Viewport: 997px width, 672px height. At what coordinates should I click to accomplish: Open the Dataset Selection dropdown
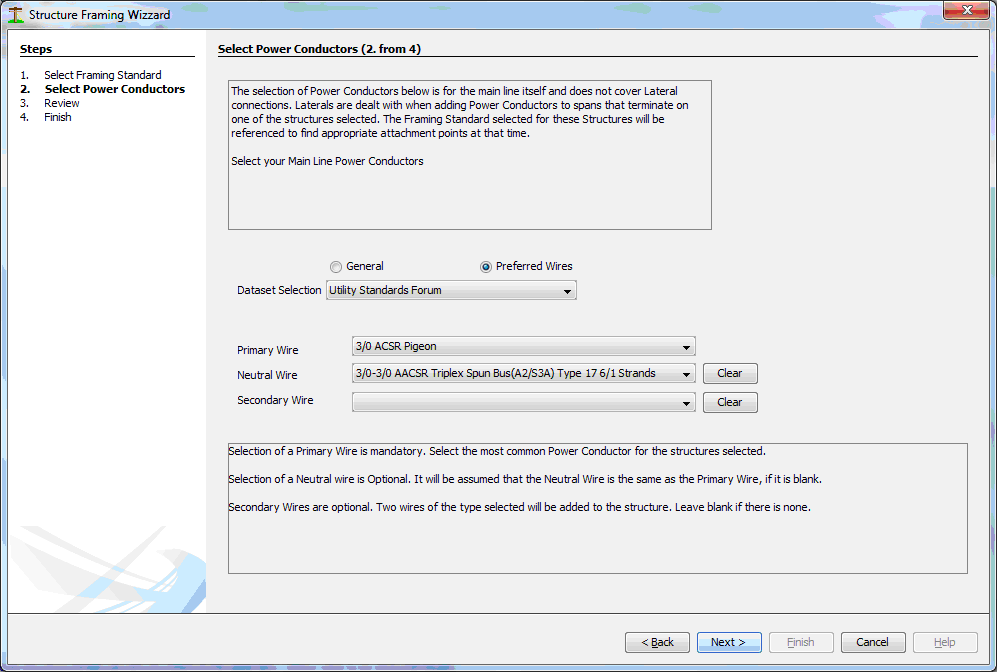[x=451, y=291]
